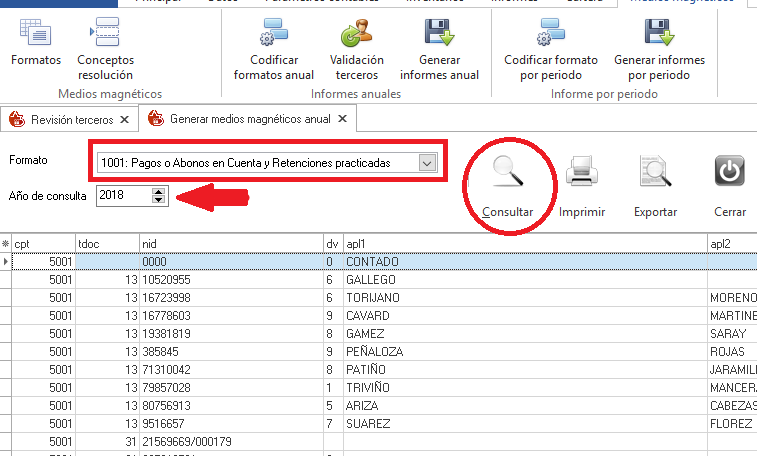This screenshot has height=456, width=757.
Task: Expand the Formato dropdown list
Action: click(x=428, y=162)
